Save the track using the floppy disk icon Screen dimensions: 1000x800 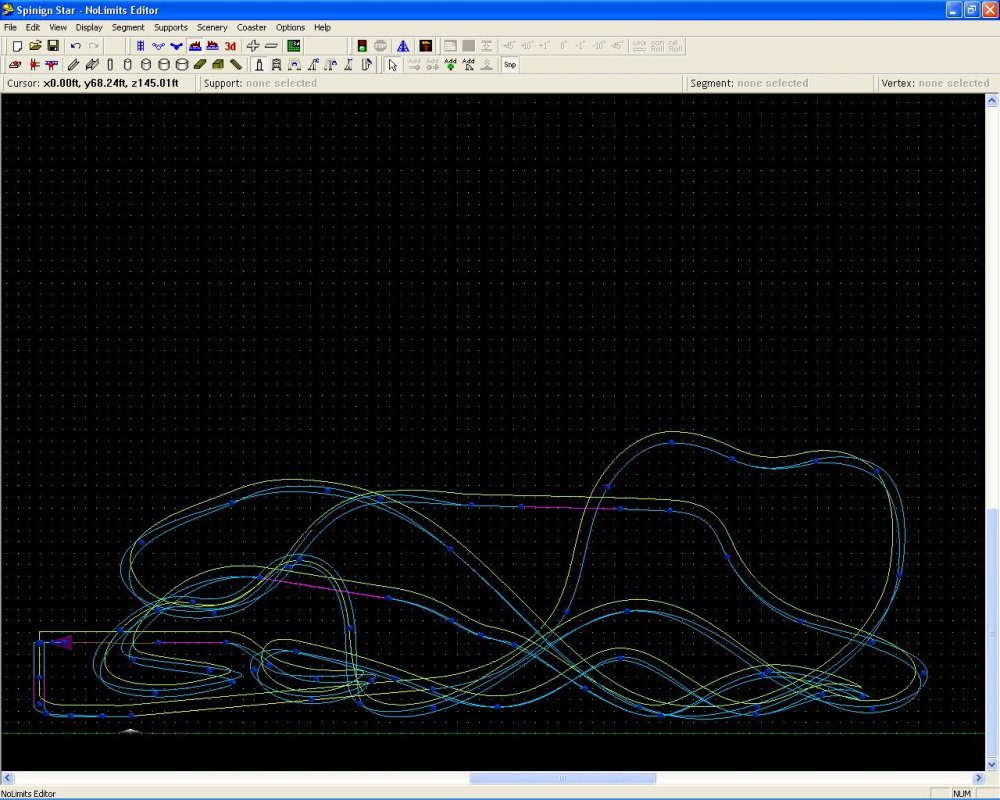pos(52,46)
